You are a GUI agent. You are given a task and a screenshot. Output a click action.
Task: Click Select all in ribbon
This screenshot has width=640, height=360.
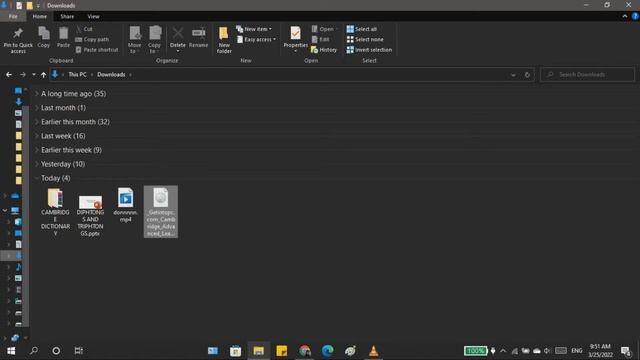[x=362, y=29]
